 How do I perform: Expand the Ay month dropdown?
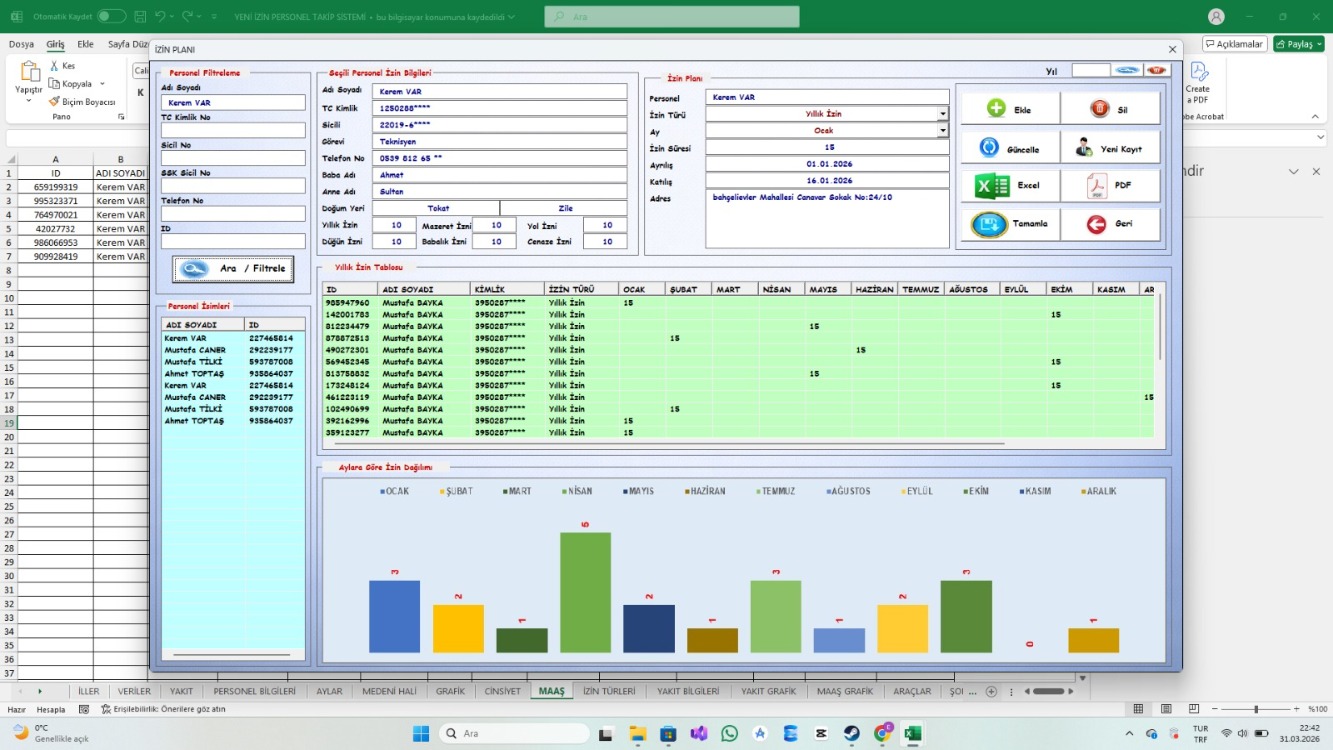pyautogui.click(x=942, y=130)
